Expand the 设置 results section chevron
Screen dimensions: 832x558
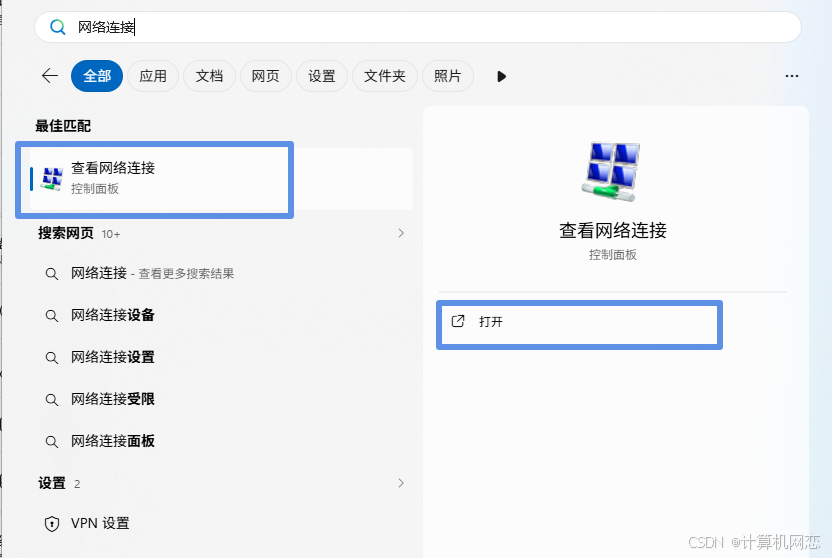pyautogui.click(x=401, y=483)
